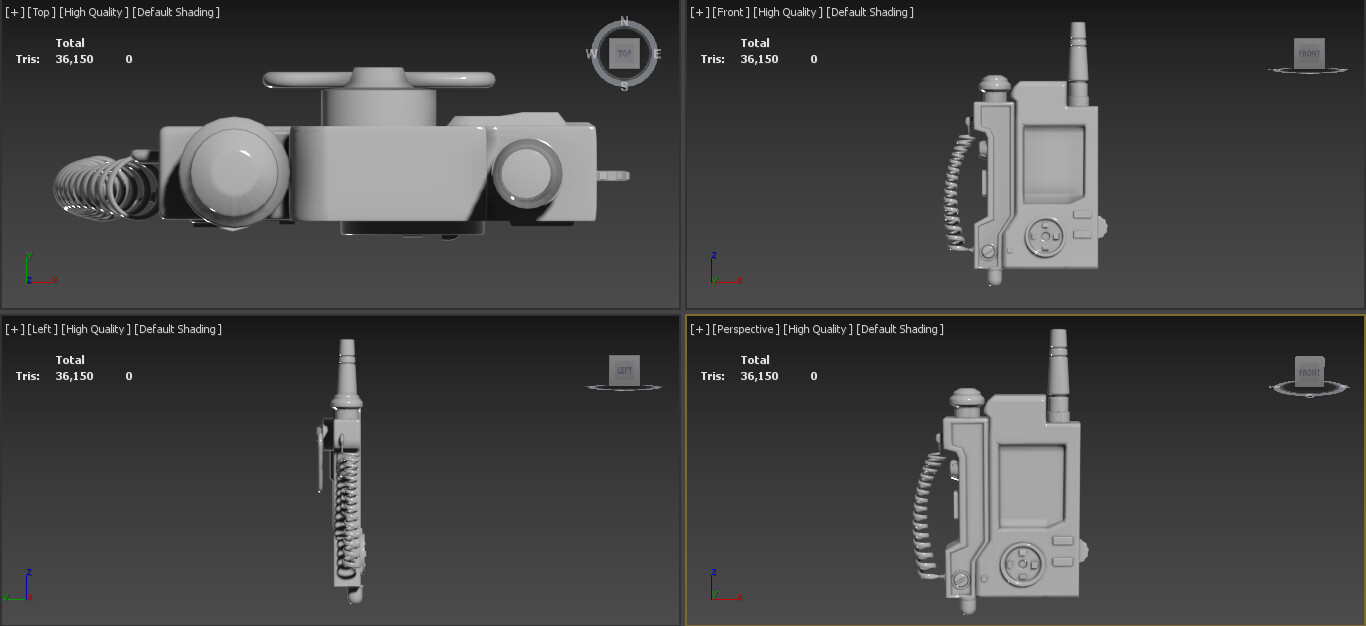Open the [Perspective] point-of-view label menu
1366x626 pixels.
[x=744, y=329]
